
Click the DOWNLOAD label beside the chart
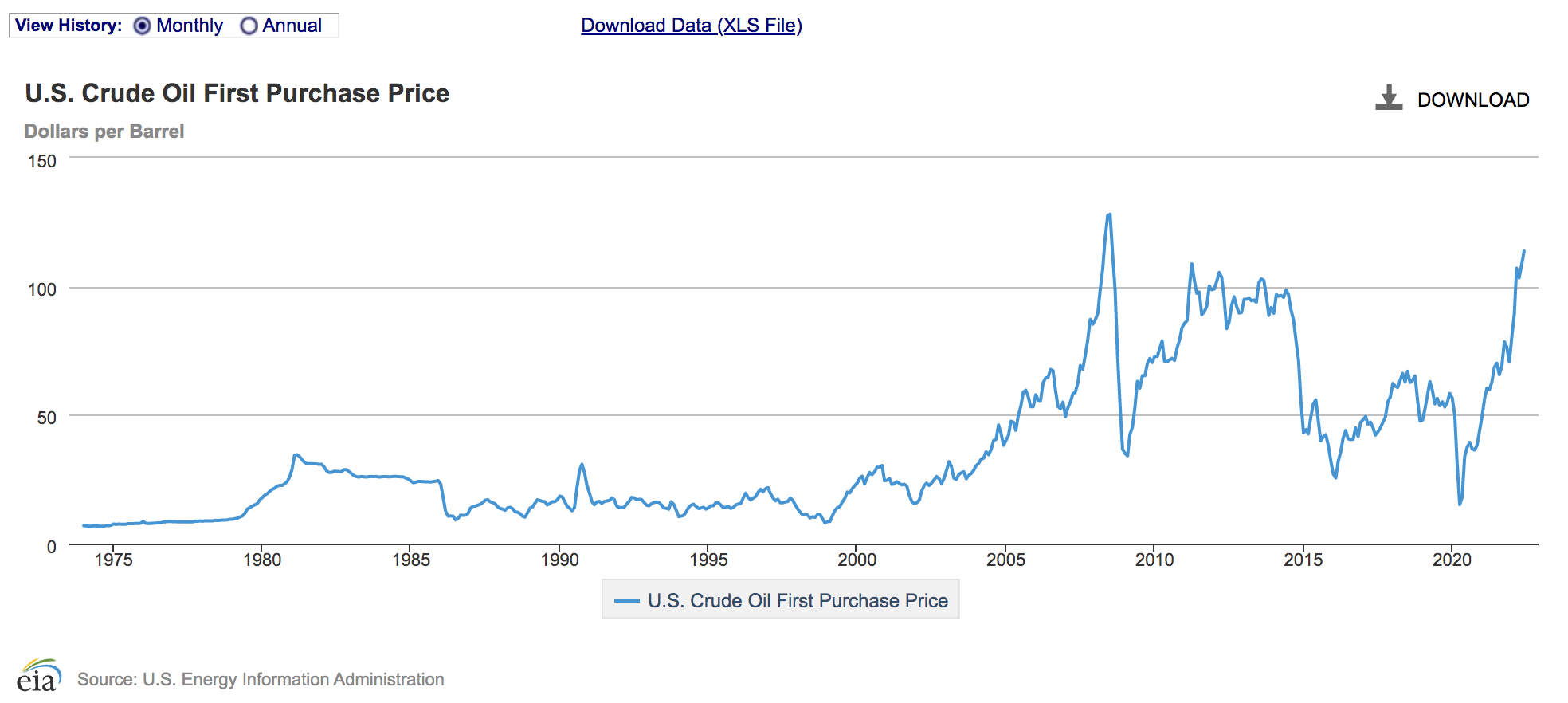pyautogui.click(x=1473, y=100)
